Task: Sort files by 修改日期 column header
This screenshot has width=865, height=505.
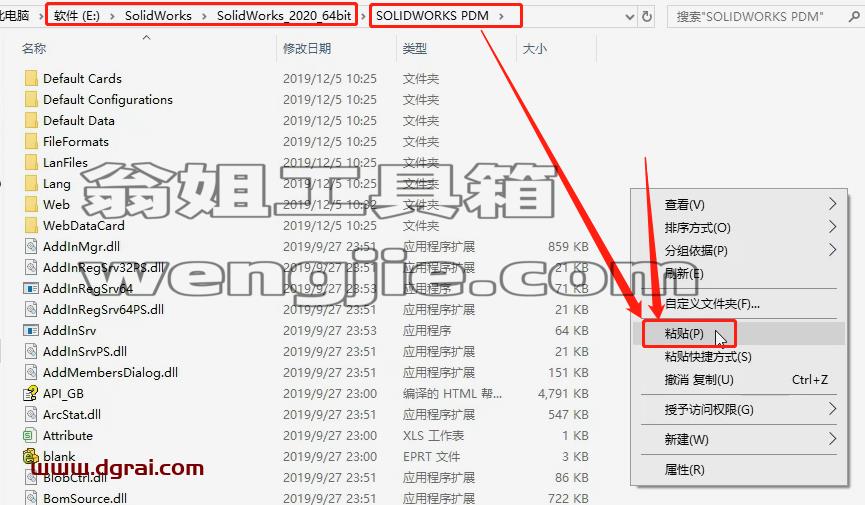Action: [x=307, y=49]
